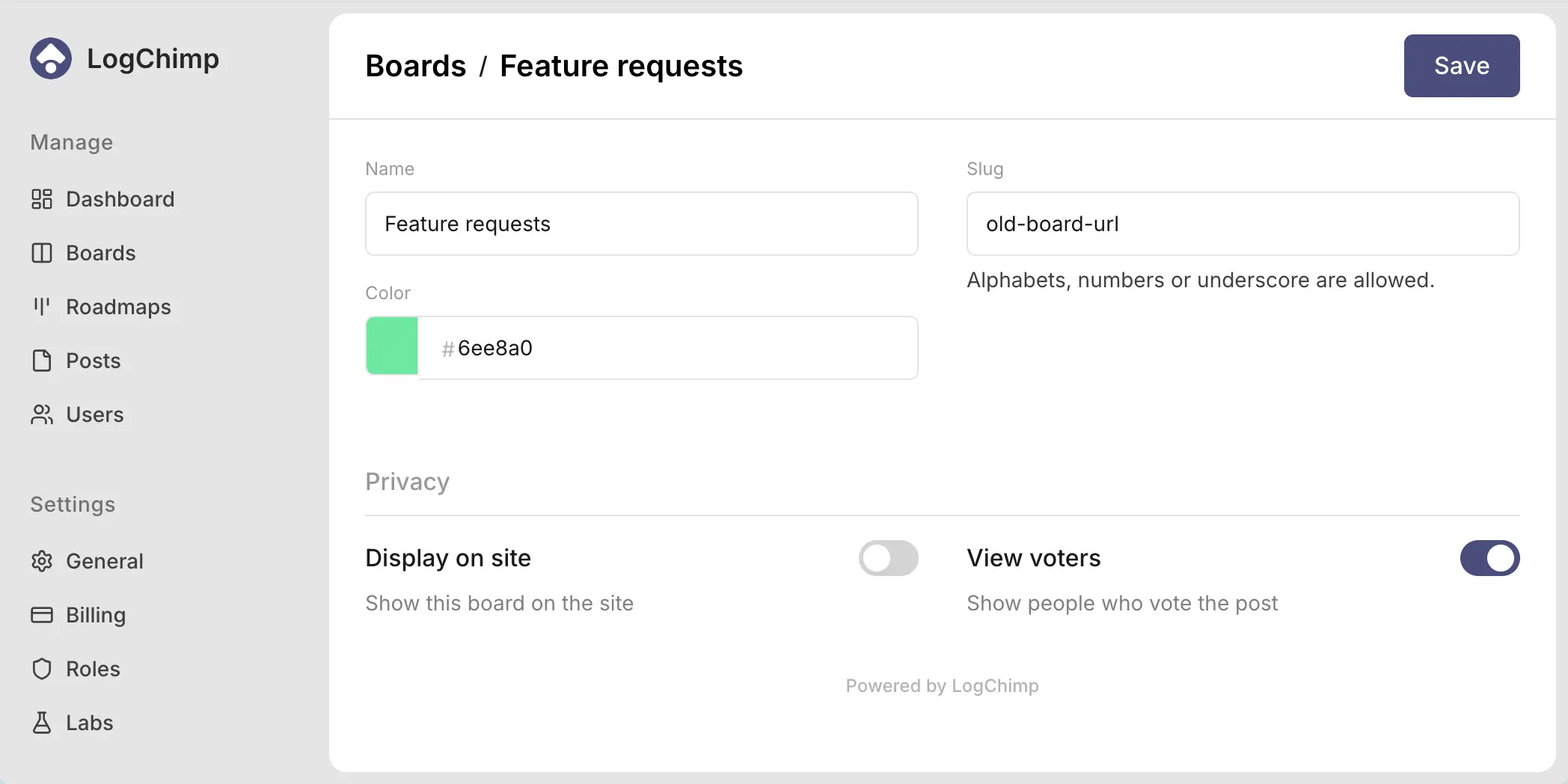This screenshot has width=1568, height=784.
Task: Open Labs via the flask icon
Action: [42, 723]
